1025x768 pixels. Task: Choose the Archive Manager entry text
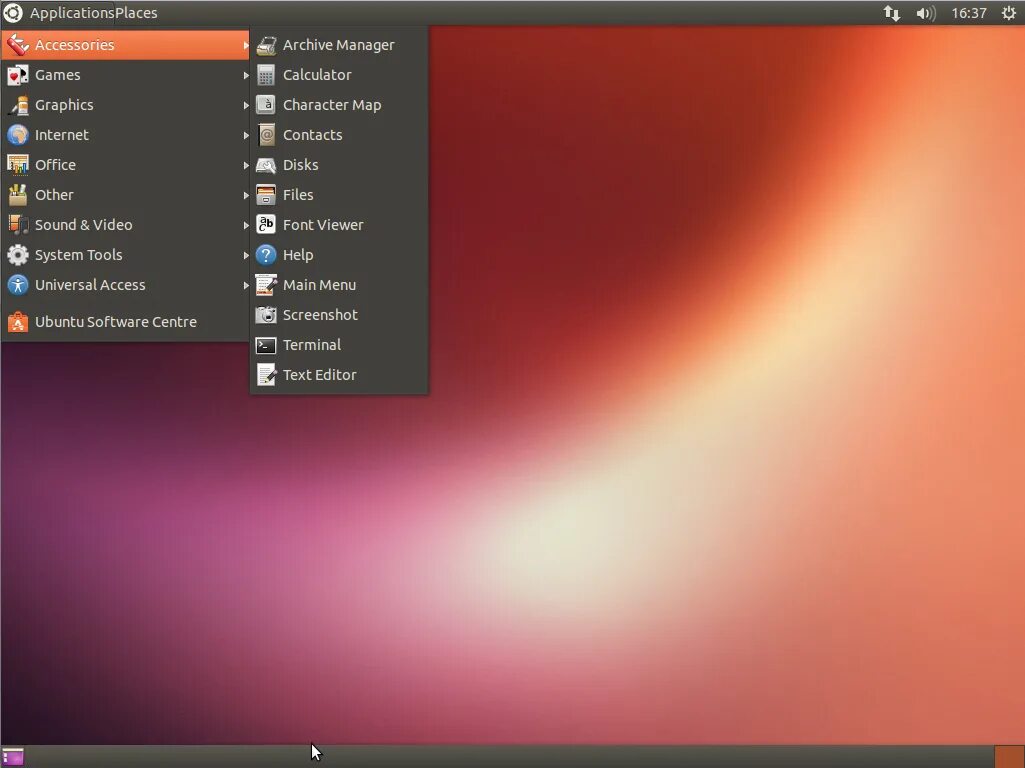(339, 45)
